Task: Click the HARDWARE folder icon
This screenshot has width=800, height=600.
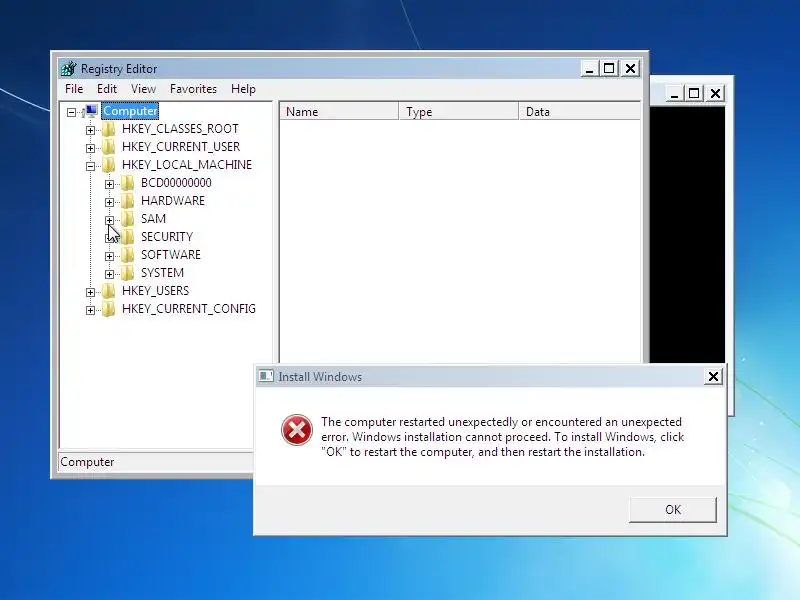Action: (x=128, y=201)
